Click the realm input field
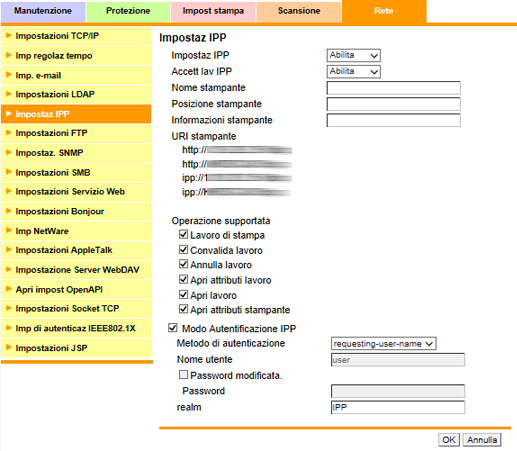 coord(398,407)
